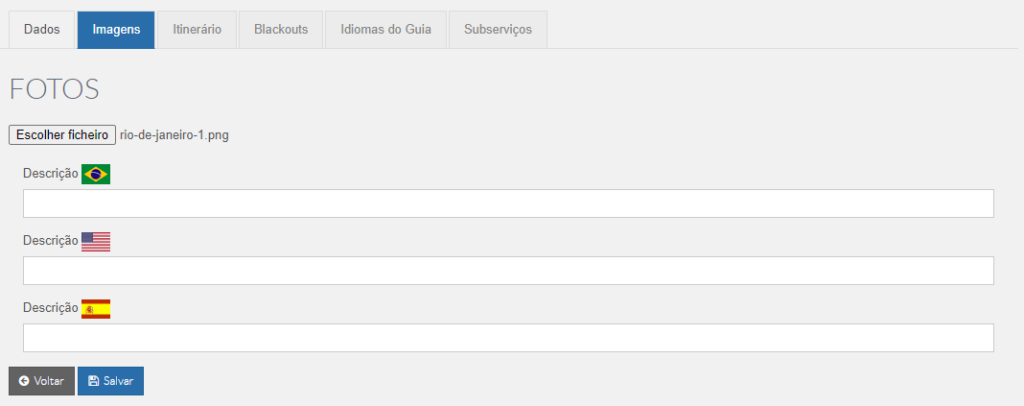Open the Dados tab
This screenshot has width=1024, height=406.
click(42, 30)
